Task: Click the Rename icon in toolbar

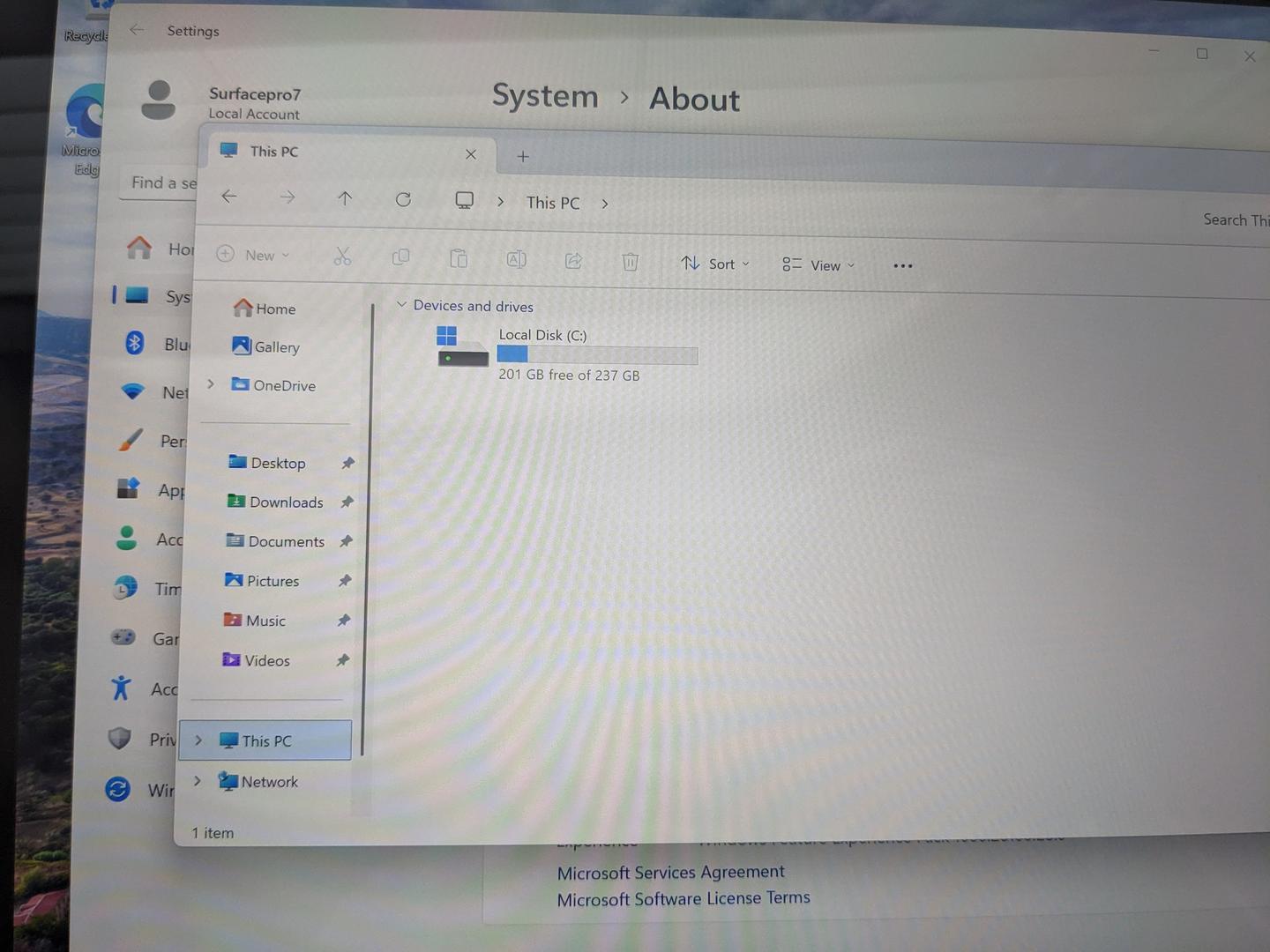Action: 516,259
